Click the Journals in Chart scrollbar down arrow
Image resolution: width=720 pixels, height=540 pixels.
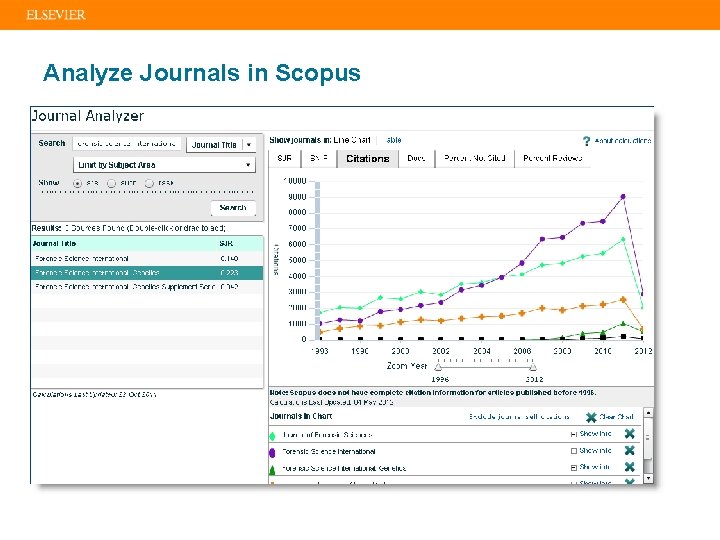click(648, 478)
